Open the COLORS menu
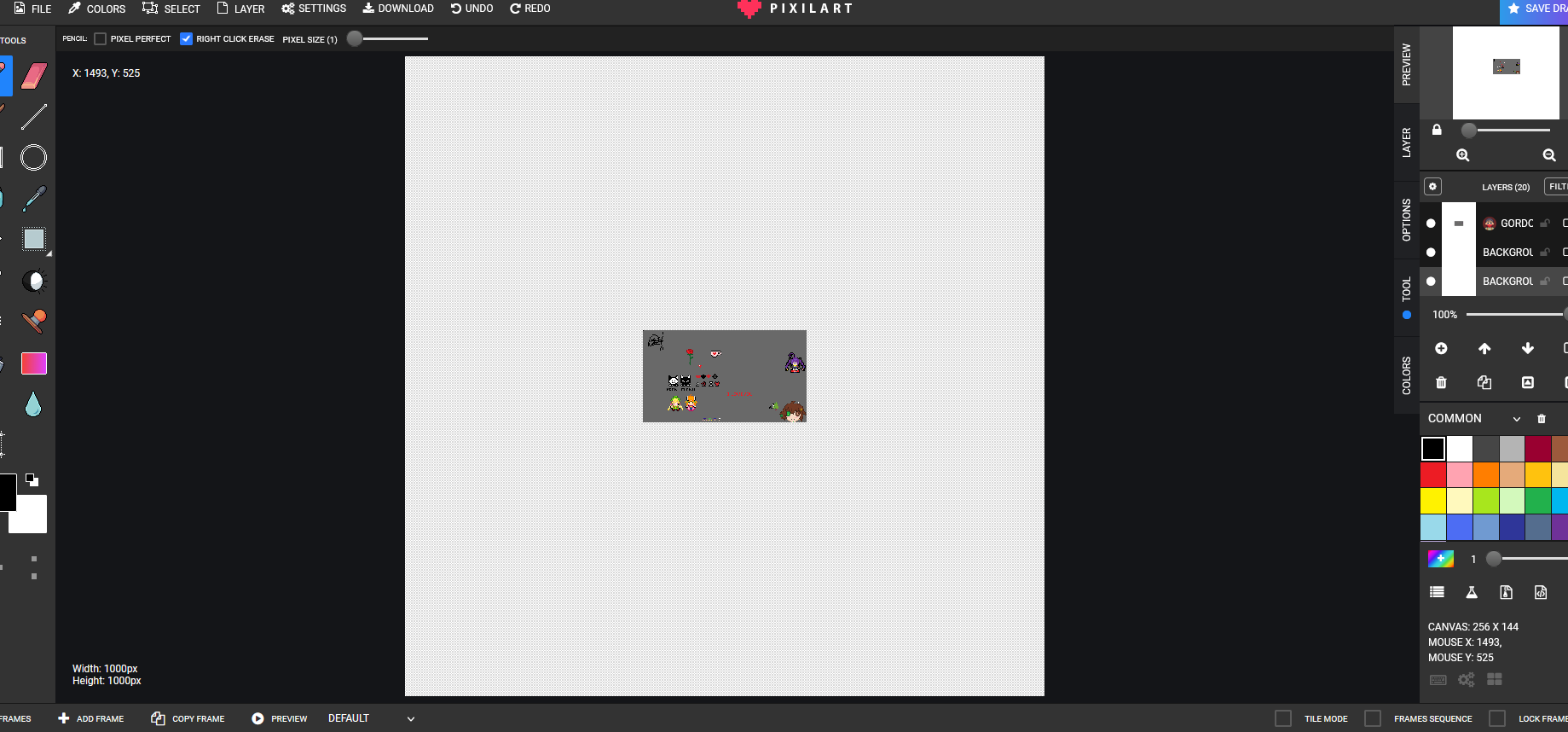This screenshot has height=732, width=1568. [96, 9]
